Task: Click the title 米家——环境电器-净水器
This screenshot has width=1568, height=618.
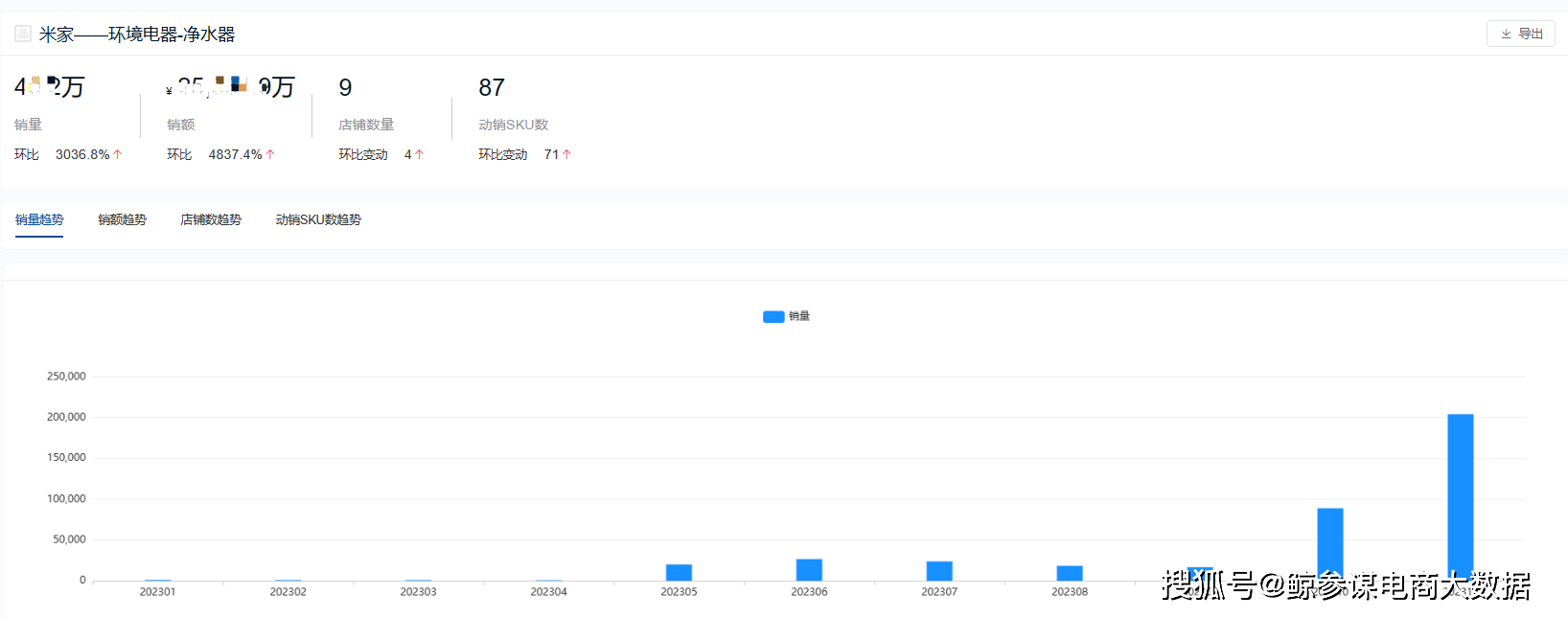Action: [137, 34]
